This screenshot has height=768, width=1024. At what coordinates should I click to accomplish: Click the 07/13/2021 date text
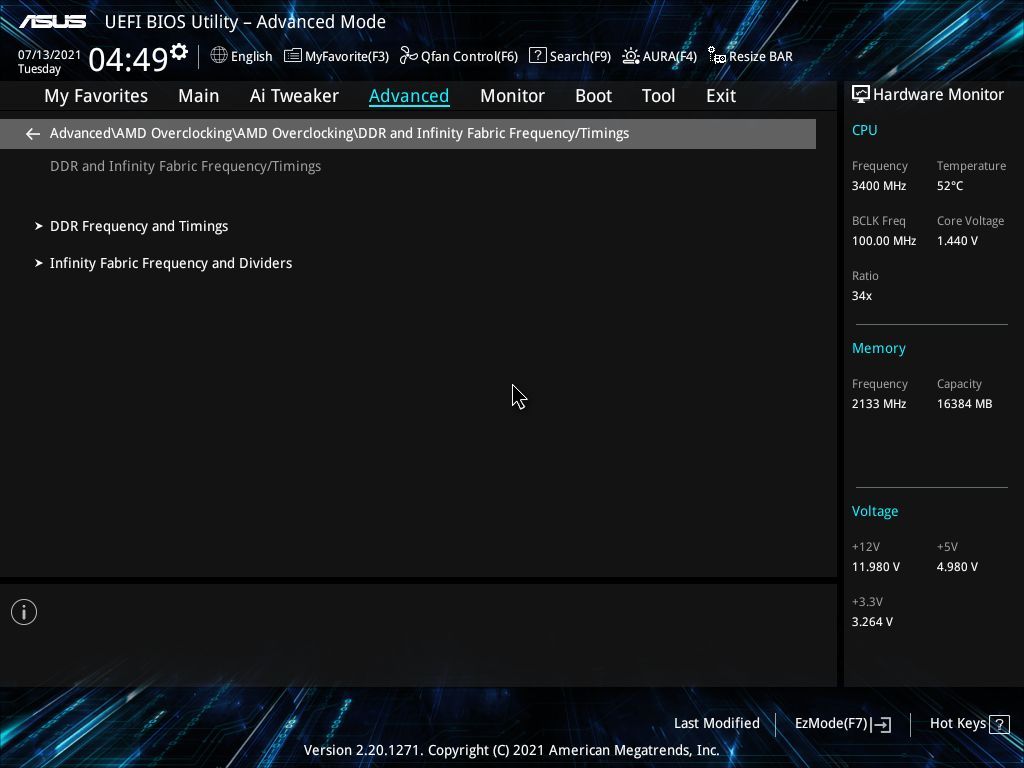[x=49, y=55]
